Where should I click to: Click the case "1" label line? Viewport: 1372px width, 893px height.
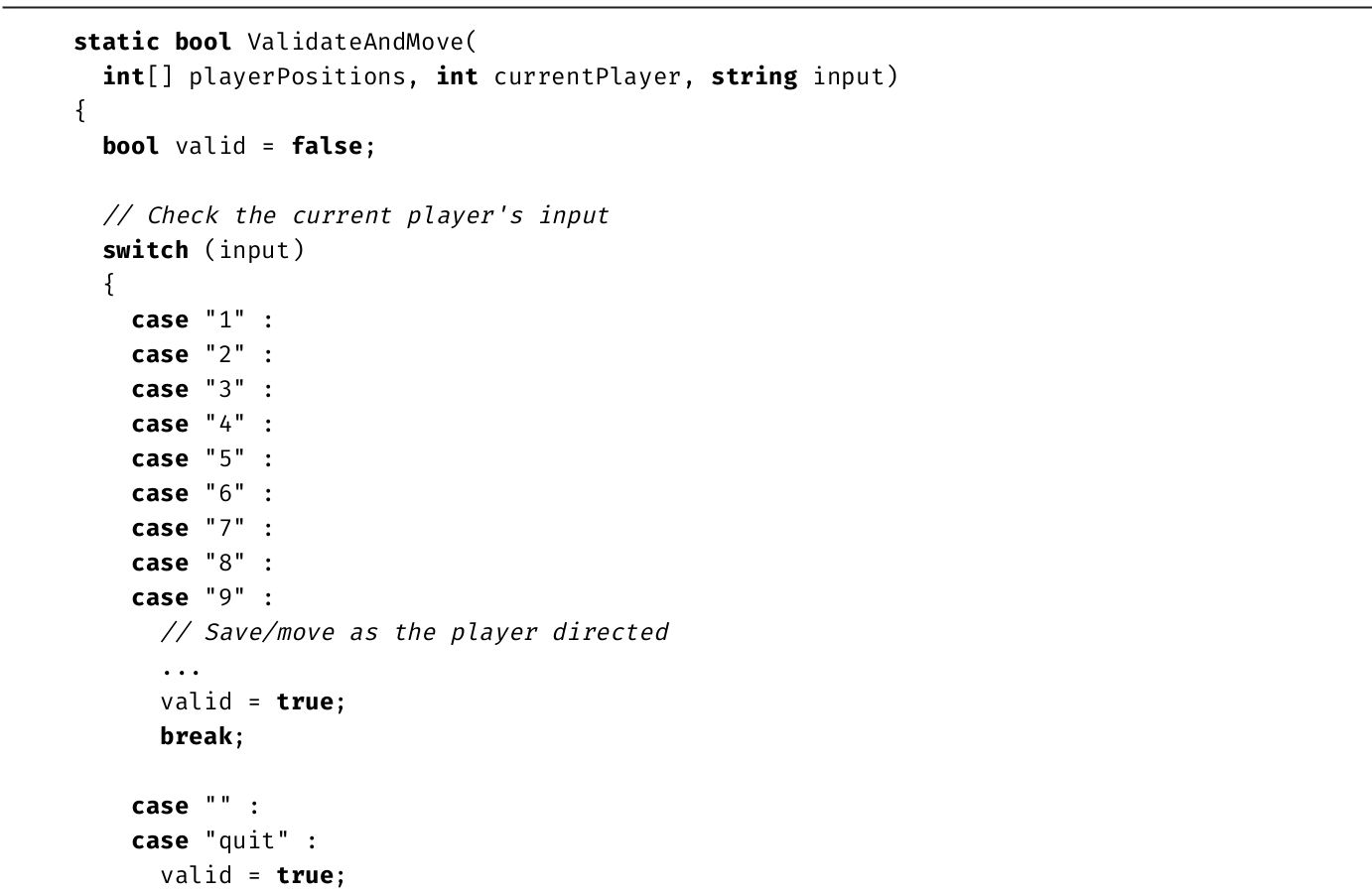tap(202, 319)
